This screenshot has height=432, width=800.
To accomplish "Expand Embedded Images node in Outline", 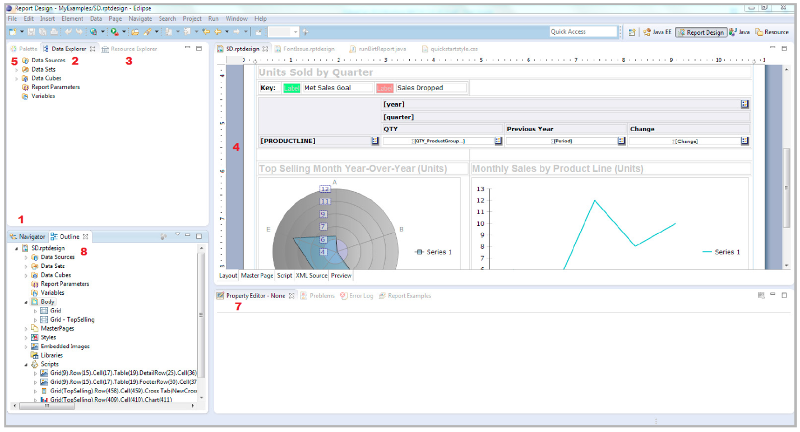I will click(26, 346).
